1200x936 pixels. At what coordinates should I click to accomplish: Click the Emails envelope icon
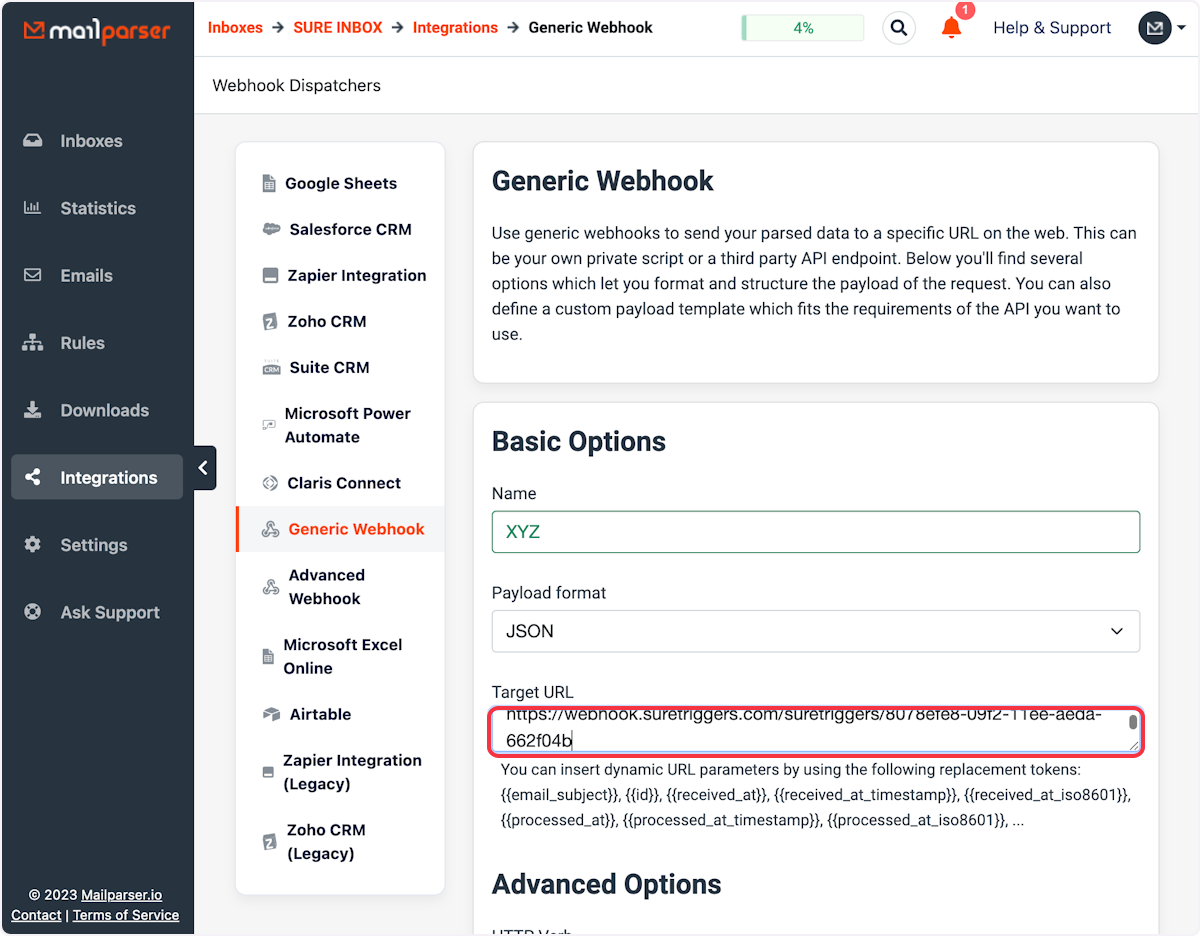click(33, 275)
